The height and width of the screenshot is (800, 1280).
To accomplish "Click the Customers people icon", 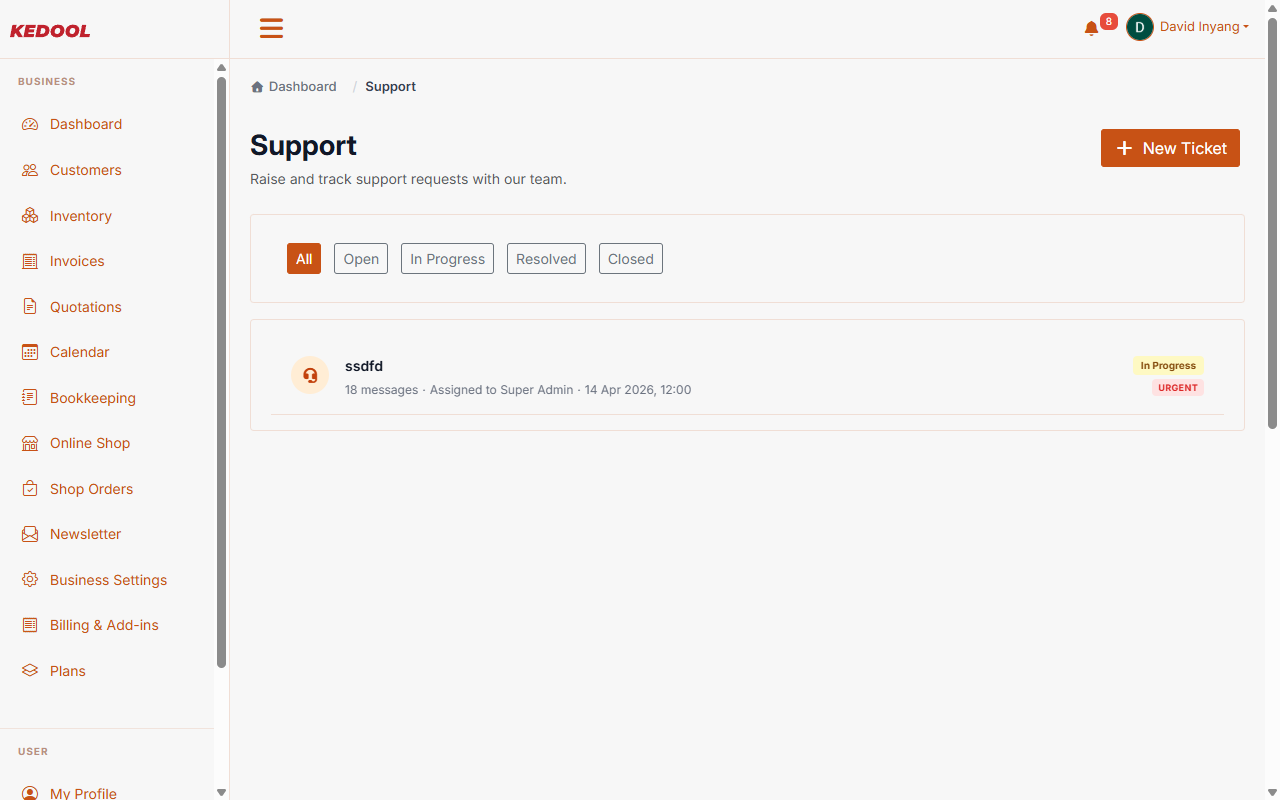I will tap(30, 170).
